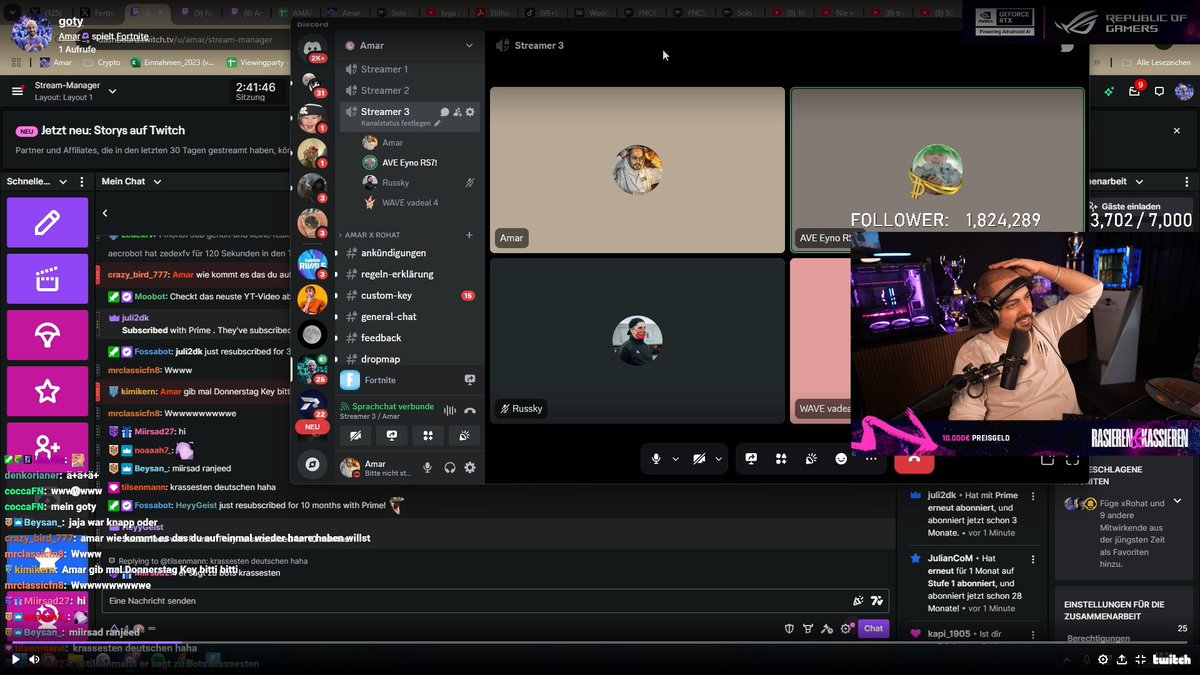Screen dimensions: 1200x675
Task: Expand Schnelle... quick actions panel dropdown
Action: pos(63,182)
